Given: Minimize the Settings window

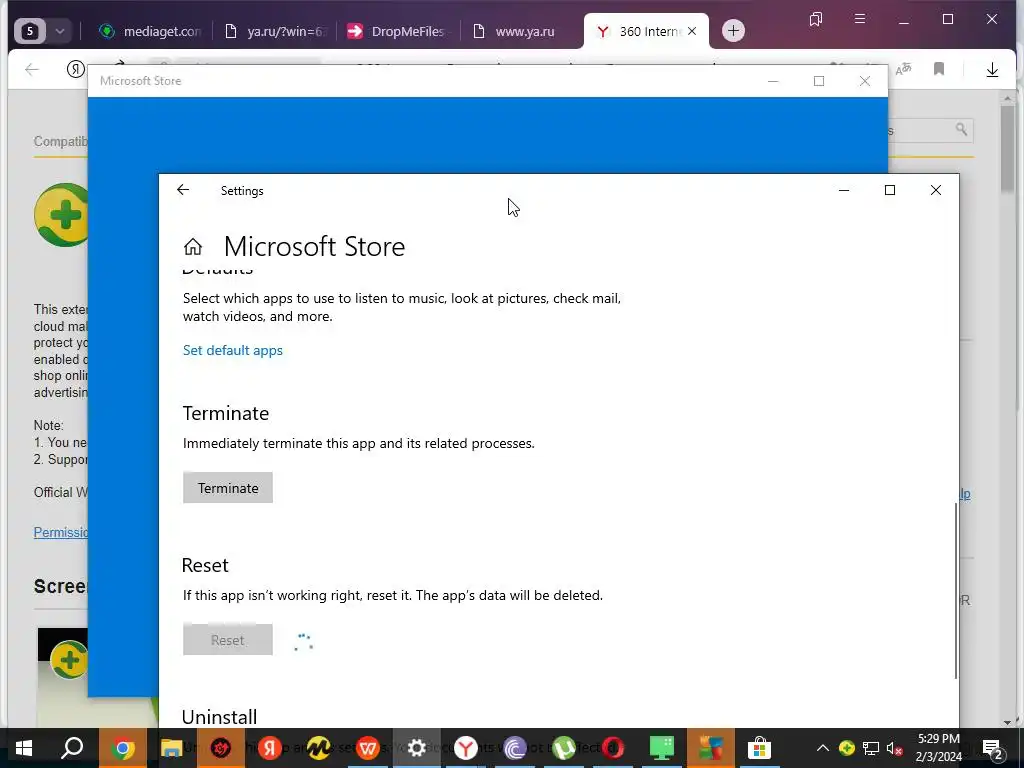Looking at the screenshot, I should [x=844, y=190].
